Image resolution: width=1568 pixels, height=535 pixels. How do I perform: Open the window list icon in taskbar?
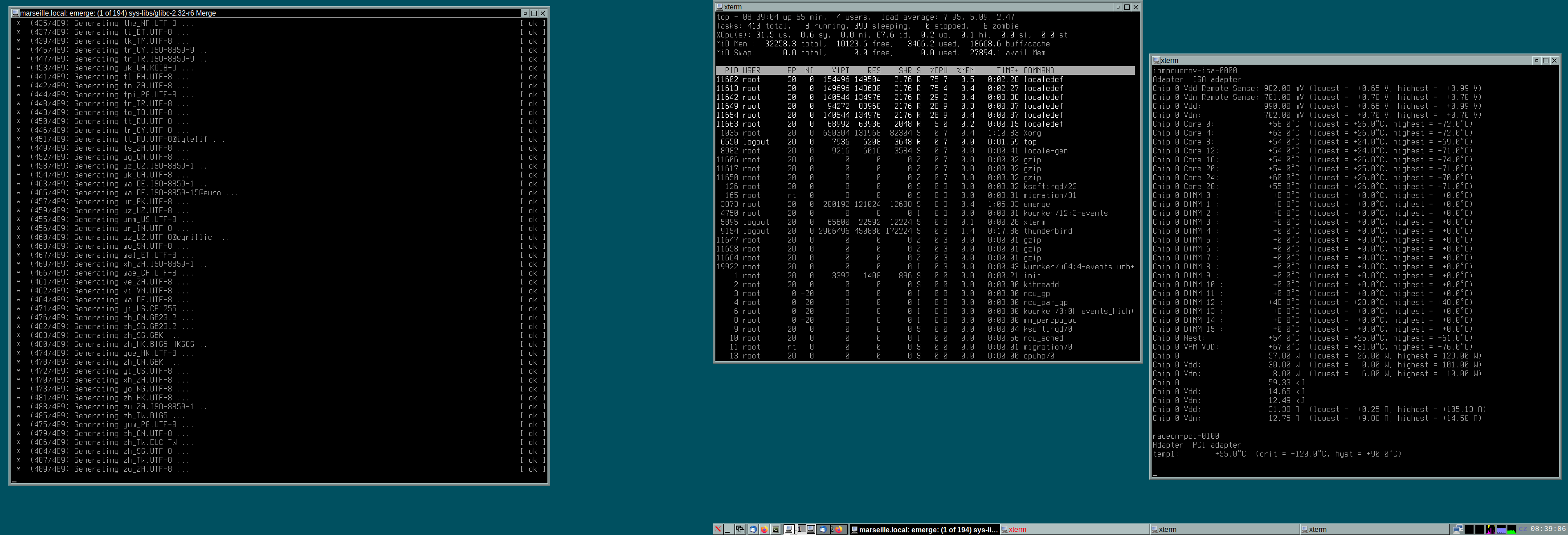pyautogui.click(x=740, y=530)
